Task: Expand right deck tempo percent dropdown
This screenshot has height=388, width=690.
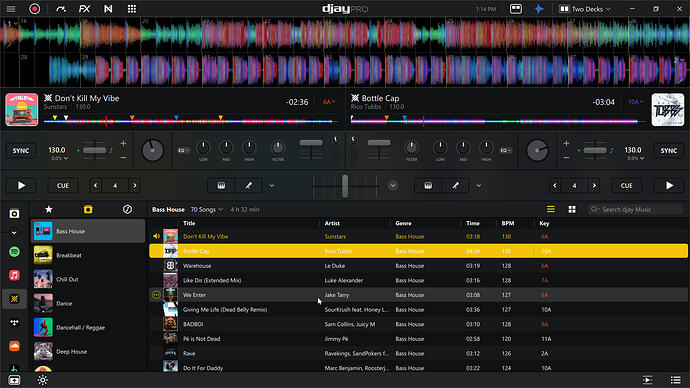Action: [x=635, y=158]
